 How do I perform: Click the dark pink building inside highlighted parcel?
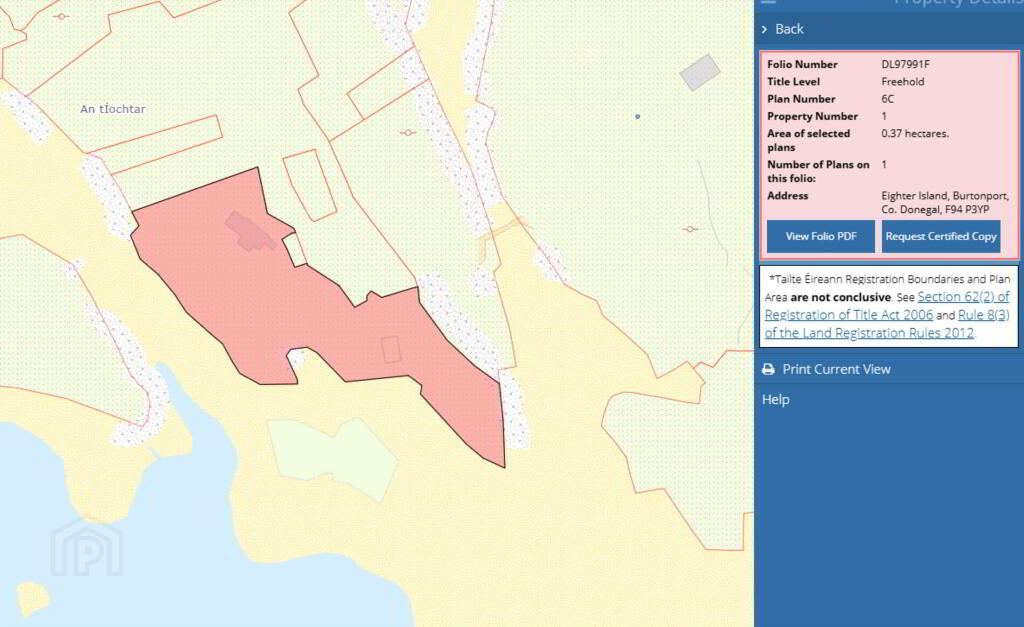[x=249, y=231]
